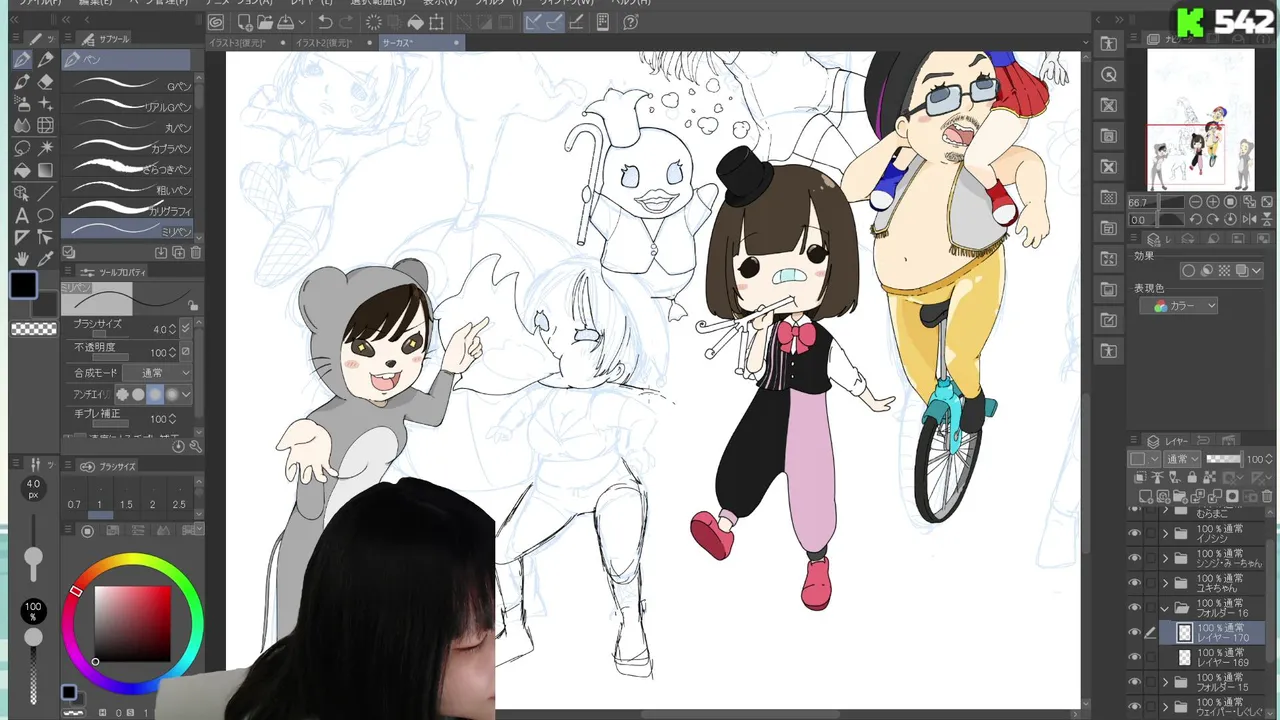Hide the イノシシ folder layer
Screen dimensions: 1280x720
[x=1134, y=533]
